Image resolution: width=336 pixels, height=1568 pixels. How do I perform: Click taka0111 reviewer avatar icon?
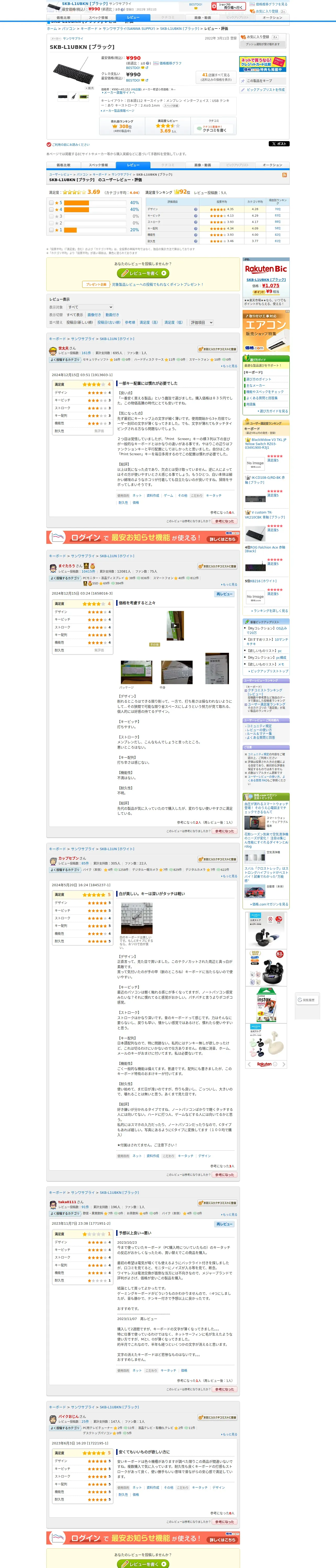(x=53, y=1204)
